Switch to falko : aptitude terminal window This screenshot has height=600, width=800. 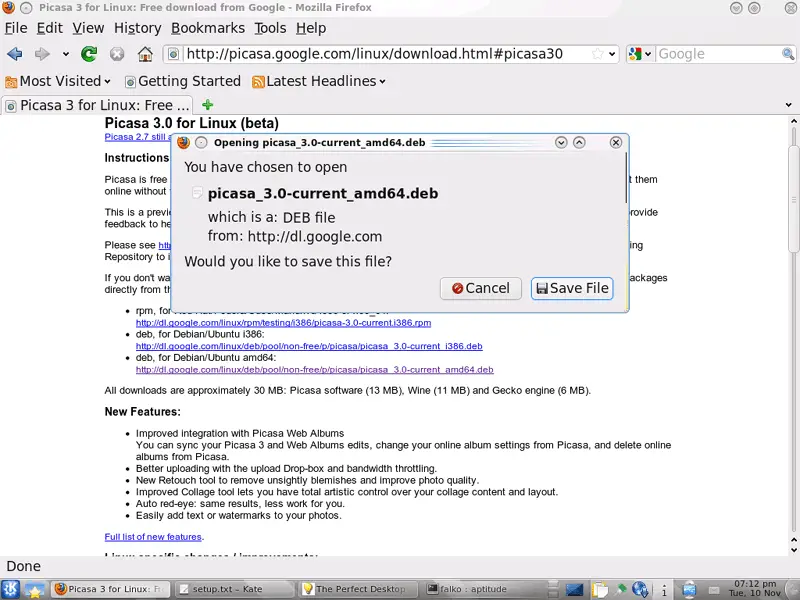(x=483, y=589)
